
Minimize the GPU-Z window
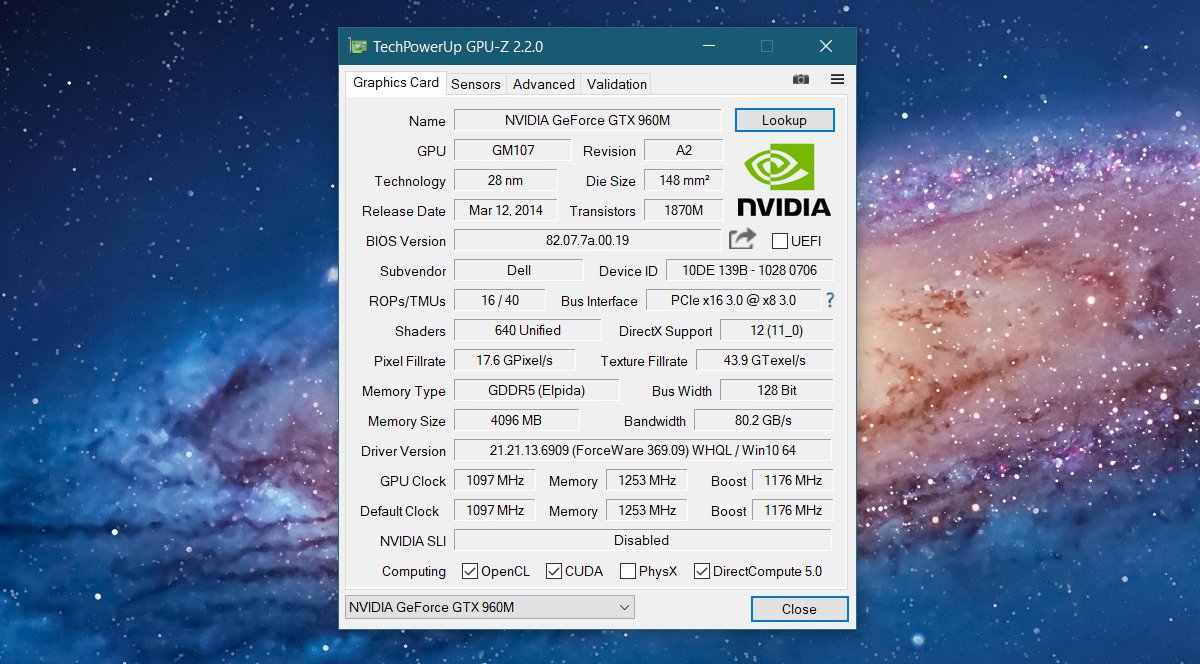(708, 46)
